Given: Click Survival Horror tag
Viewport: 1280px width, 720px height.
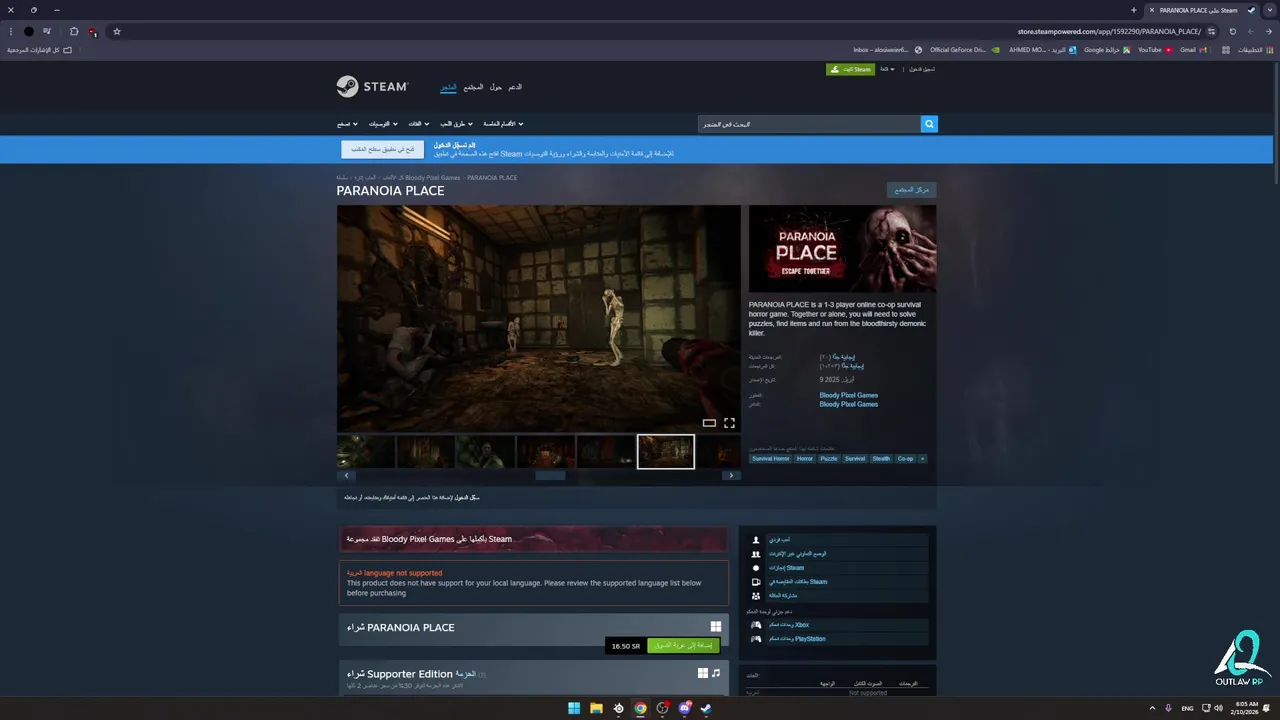Looking at the screenshot, I should (771, 459).
